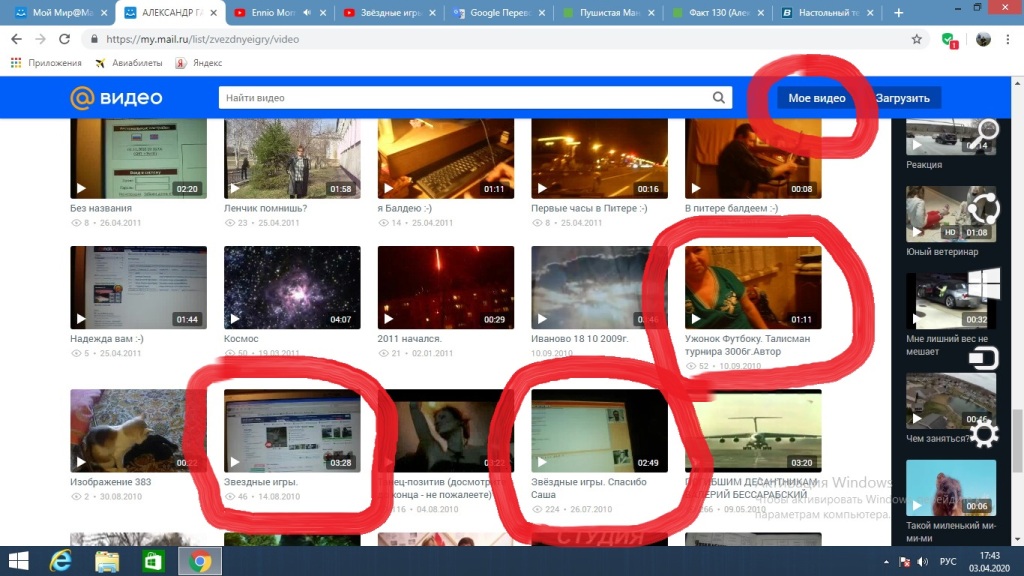
Task: Switch to the Настольный те tab
Action: [828, 12]
